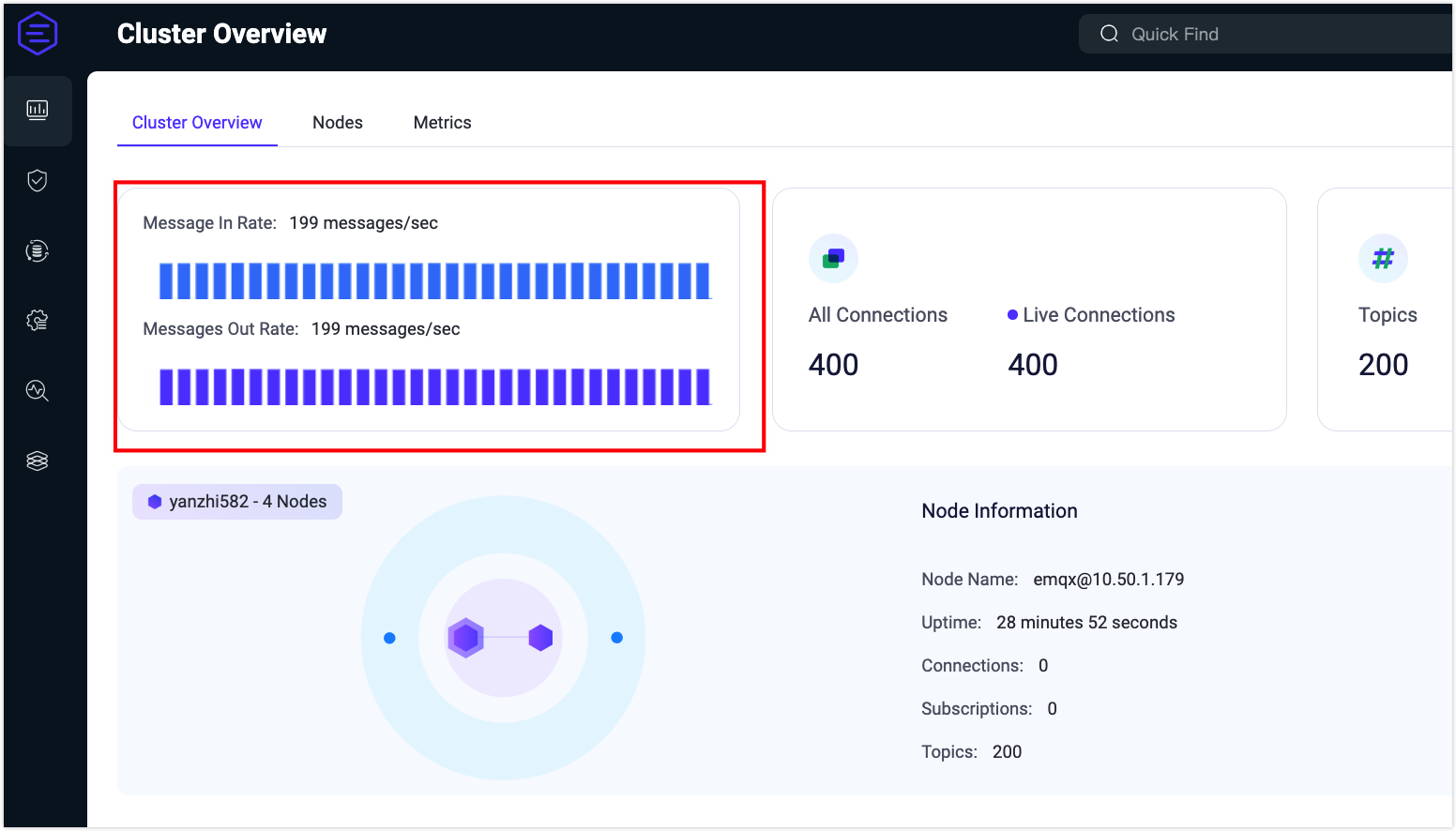
Task: Click the All Connections label
Action: 878,315
